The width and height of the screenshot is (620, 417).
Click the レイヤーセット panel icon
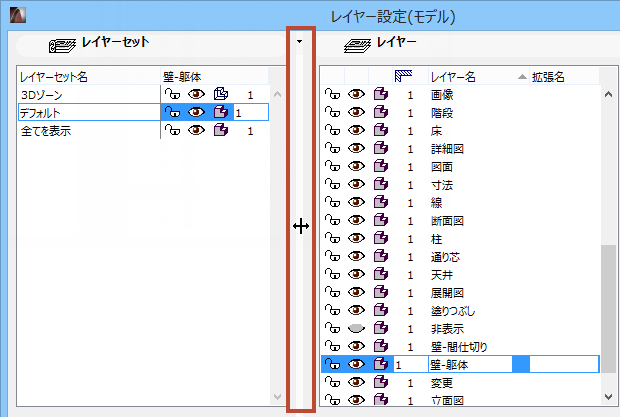tap(62, 45)
